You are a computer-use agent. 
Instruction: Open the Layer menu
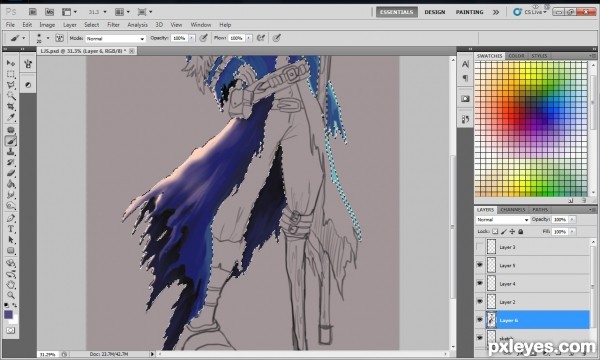click(70, 25)
